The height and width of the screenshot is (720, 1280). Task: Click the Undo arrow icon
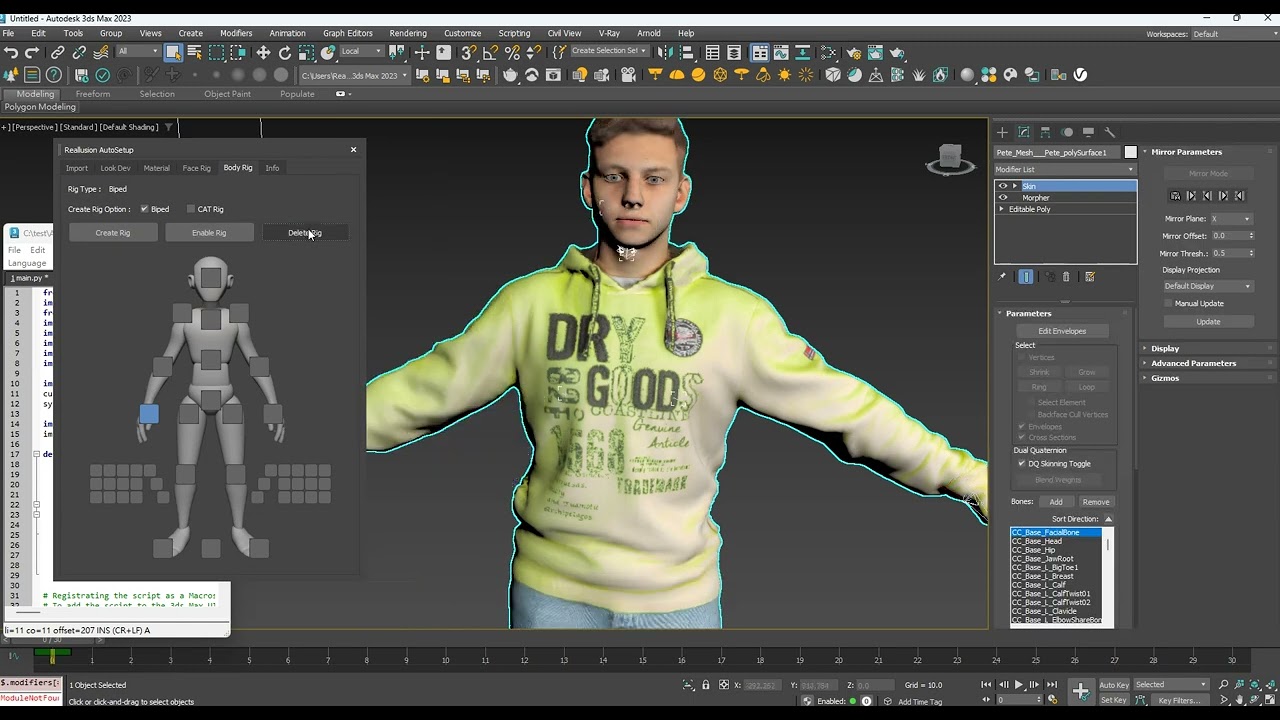(11, 52)
